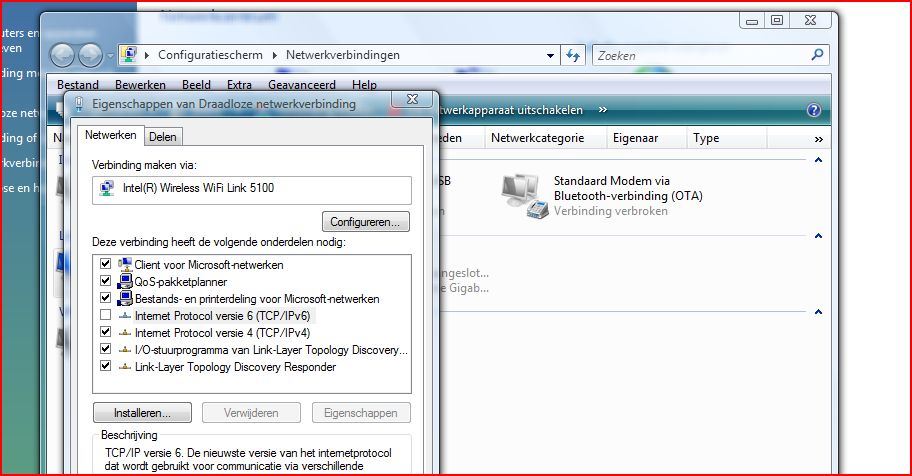Image resolution: width=912 pixels, height=476 pixels.
Task: Open the Bestand menu
Action: [78, 85]
